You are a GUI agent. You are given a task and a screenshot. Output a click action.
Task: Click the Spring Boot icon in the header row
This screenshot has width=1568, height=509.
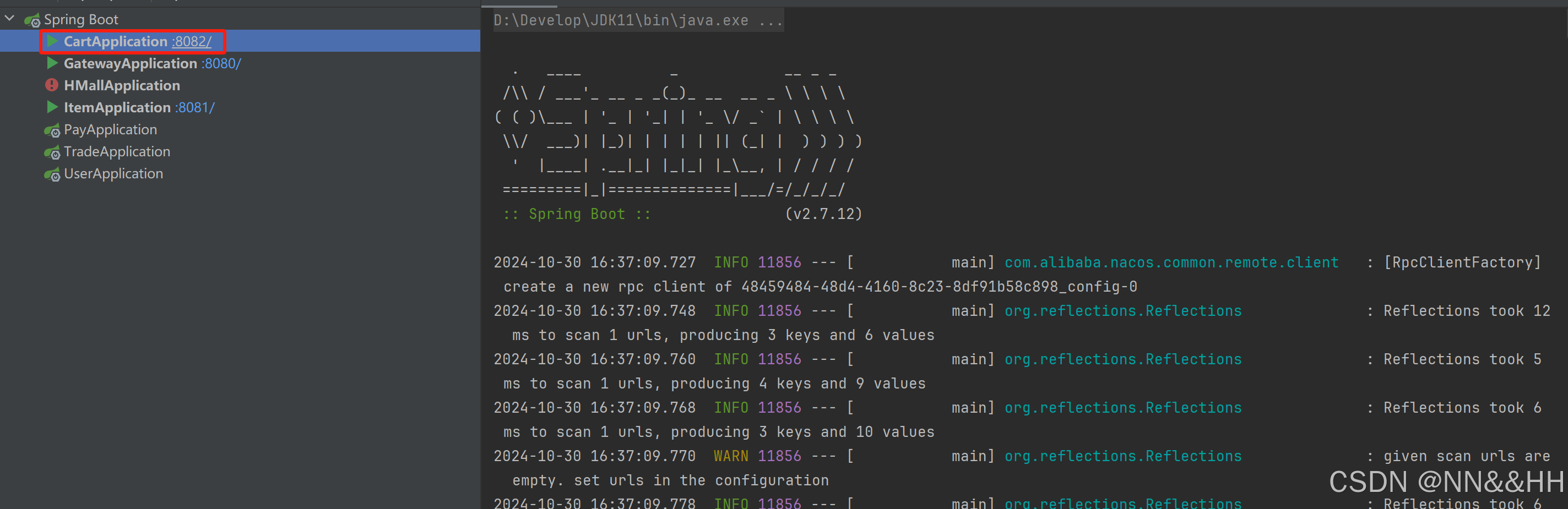coord(32,19)
